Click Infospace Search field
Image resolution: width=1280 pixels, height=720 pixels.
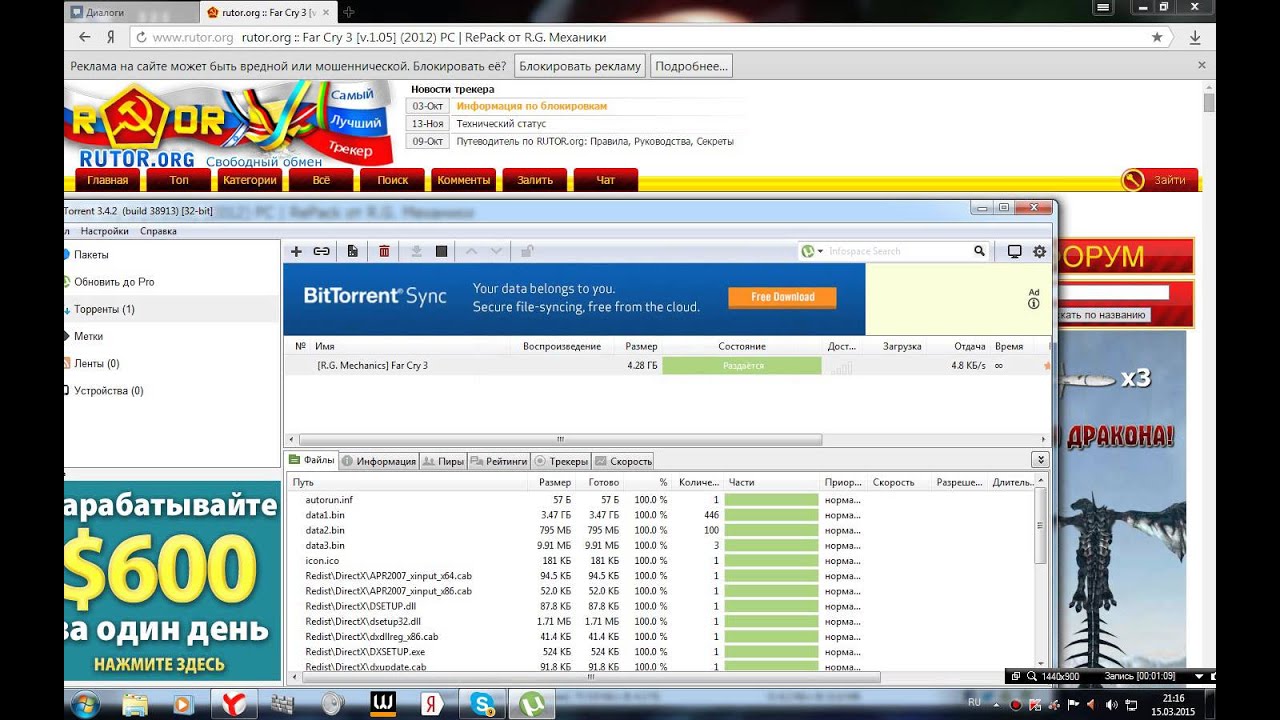pos(898,251)
